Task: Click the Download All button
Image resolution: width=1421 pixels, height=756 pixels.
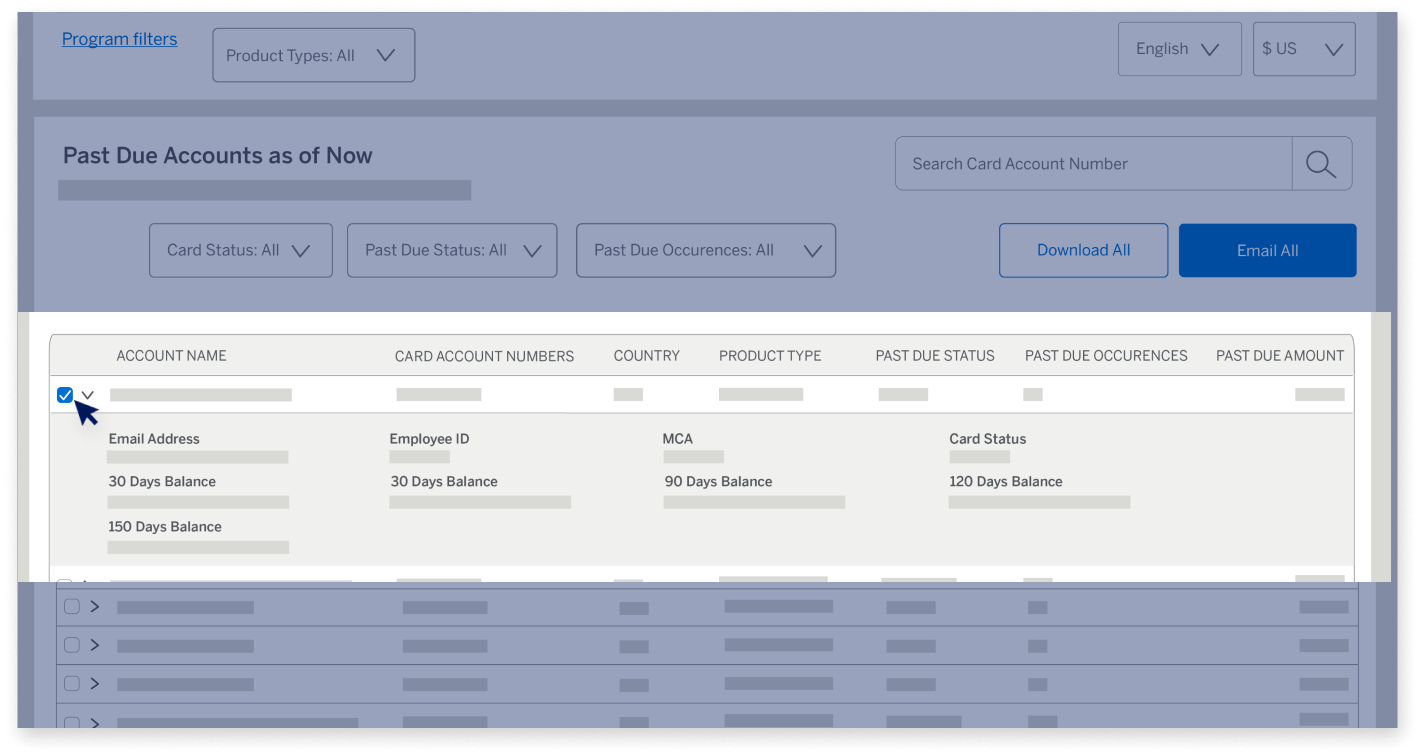Action: [x=1083, y=250]
